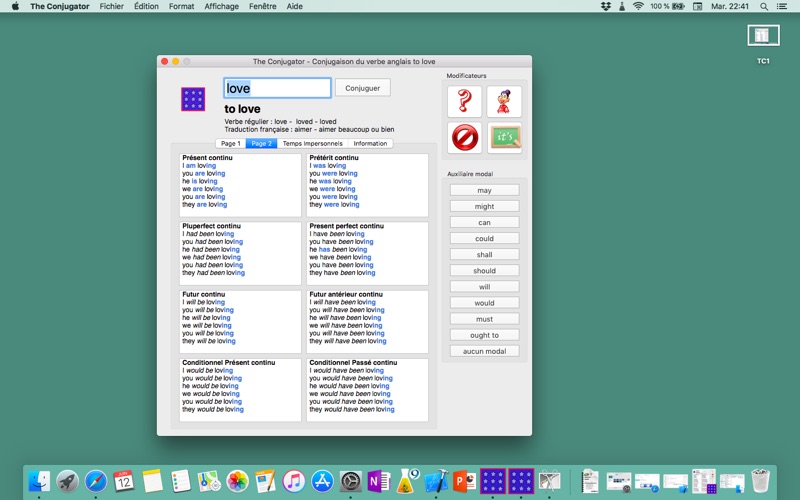The image size is (800, 500).
Task: Click the menu bar clock Mar. 22:41
Action: [730, 6]
